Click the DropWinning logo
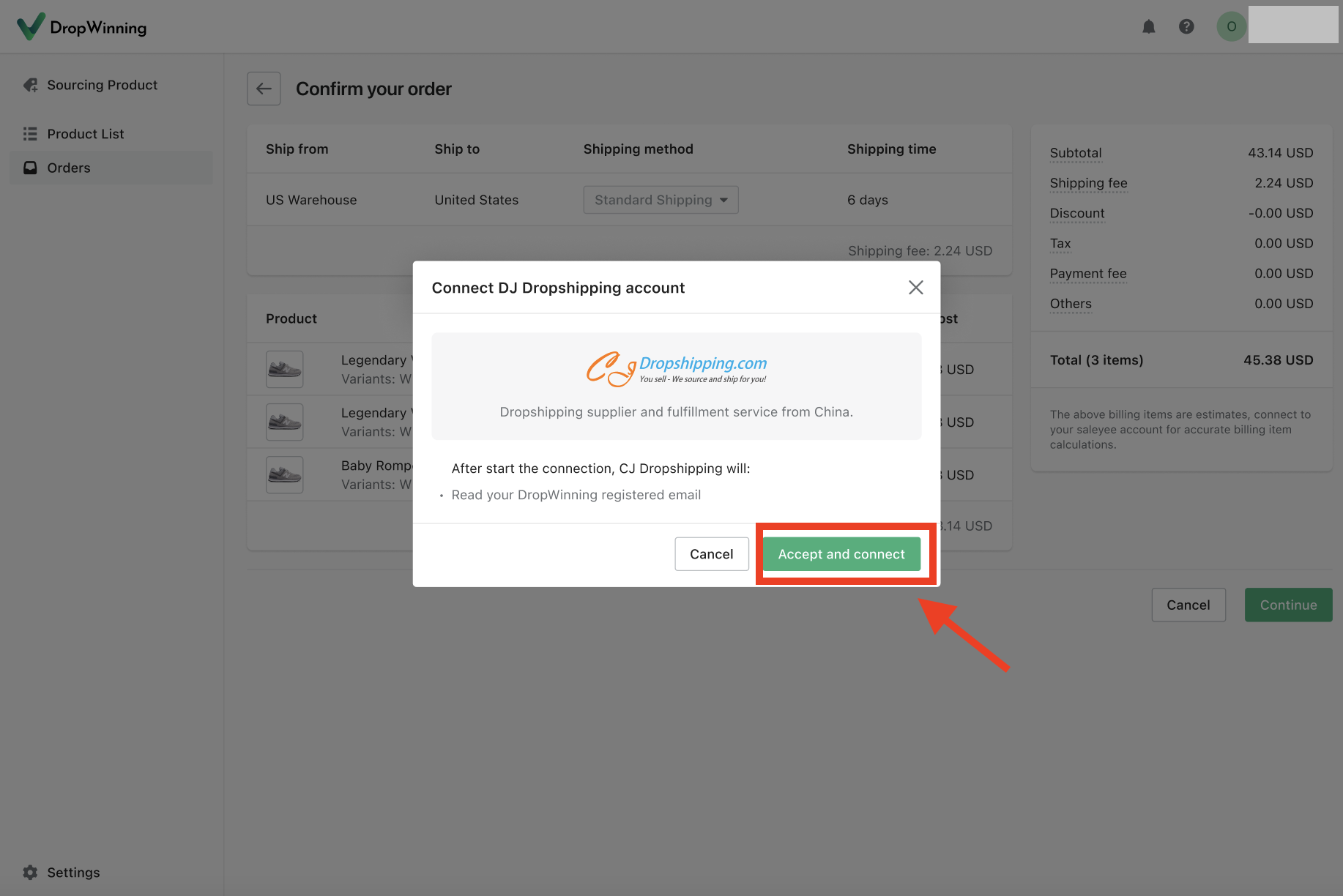Screen dimensions: 1343x896 [81, 27]
